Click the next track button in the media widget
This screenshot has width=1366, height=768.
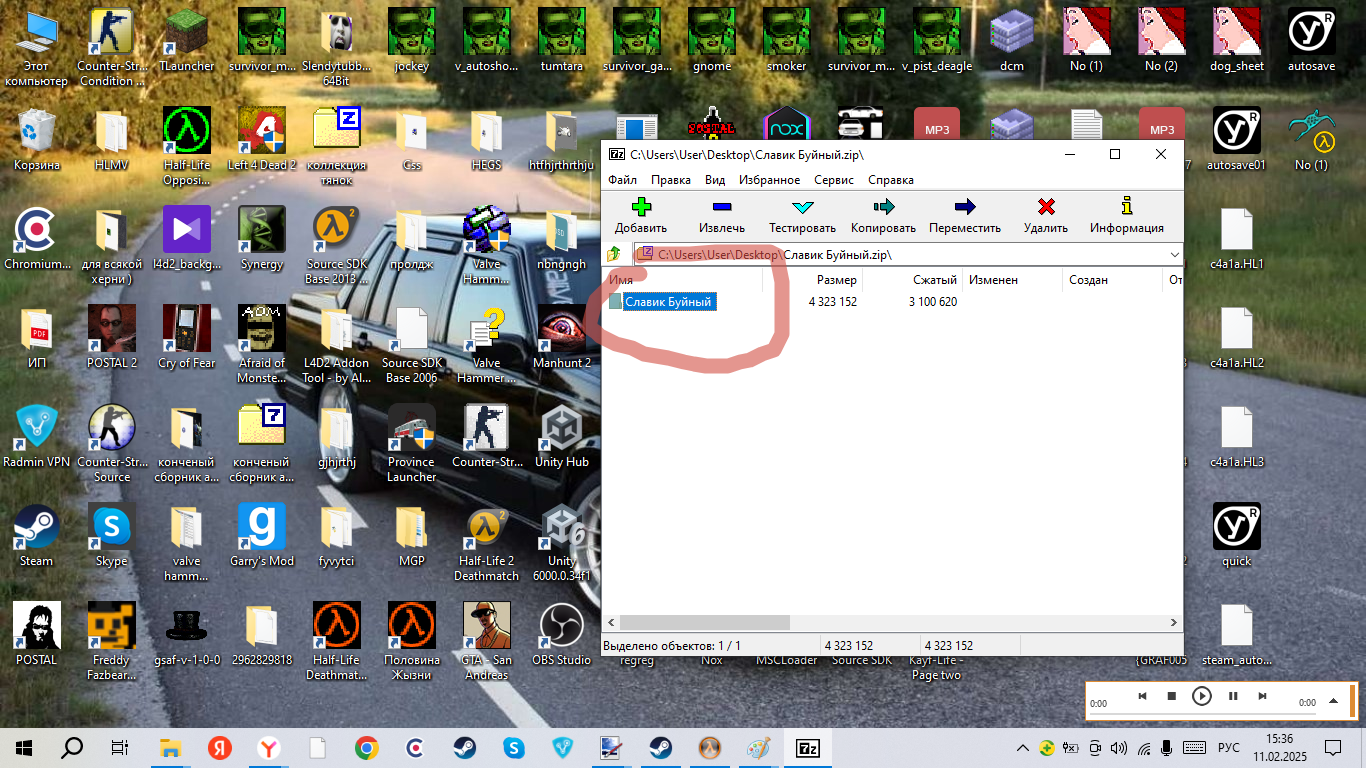(x=1263, y=696)
